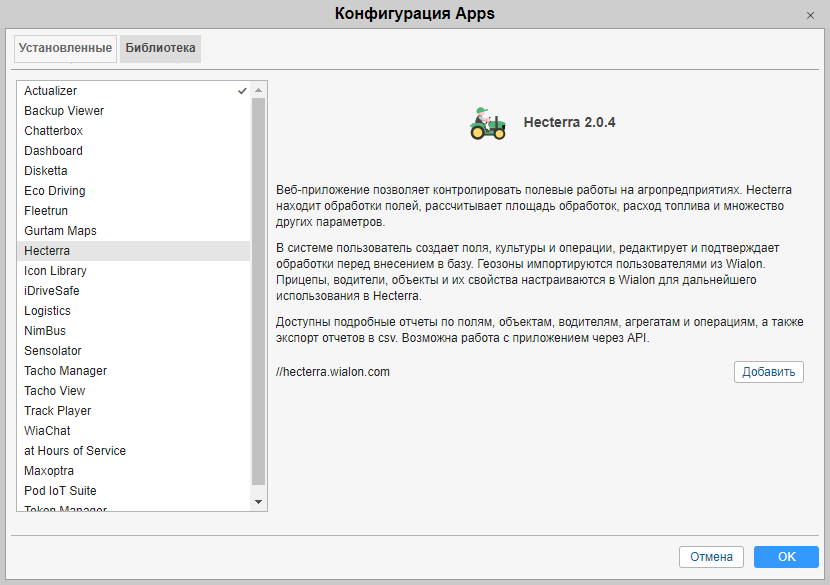830x585 pixels.
Task: Close the Apps configuration dialog
Action: click(x=810, y=15)
